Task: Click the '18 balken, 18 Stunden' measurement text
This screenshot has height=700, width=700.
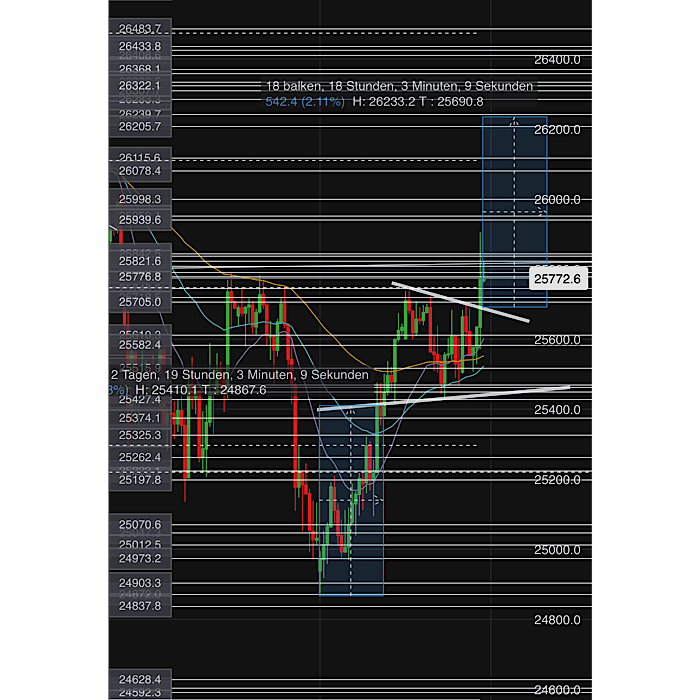Action: click(x=400, y=86)
